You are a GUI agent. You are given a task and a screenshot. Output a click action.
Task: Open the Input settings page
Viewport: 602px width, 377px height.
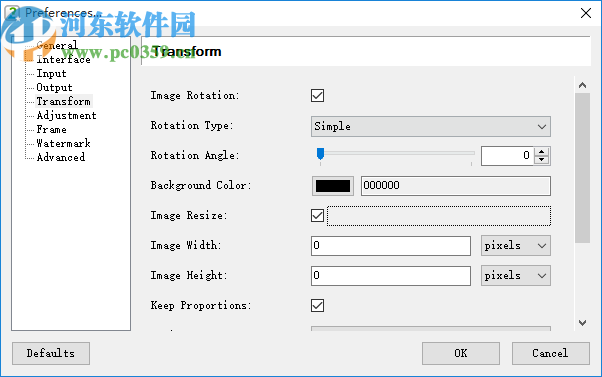[51, 73]
